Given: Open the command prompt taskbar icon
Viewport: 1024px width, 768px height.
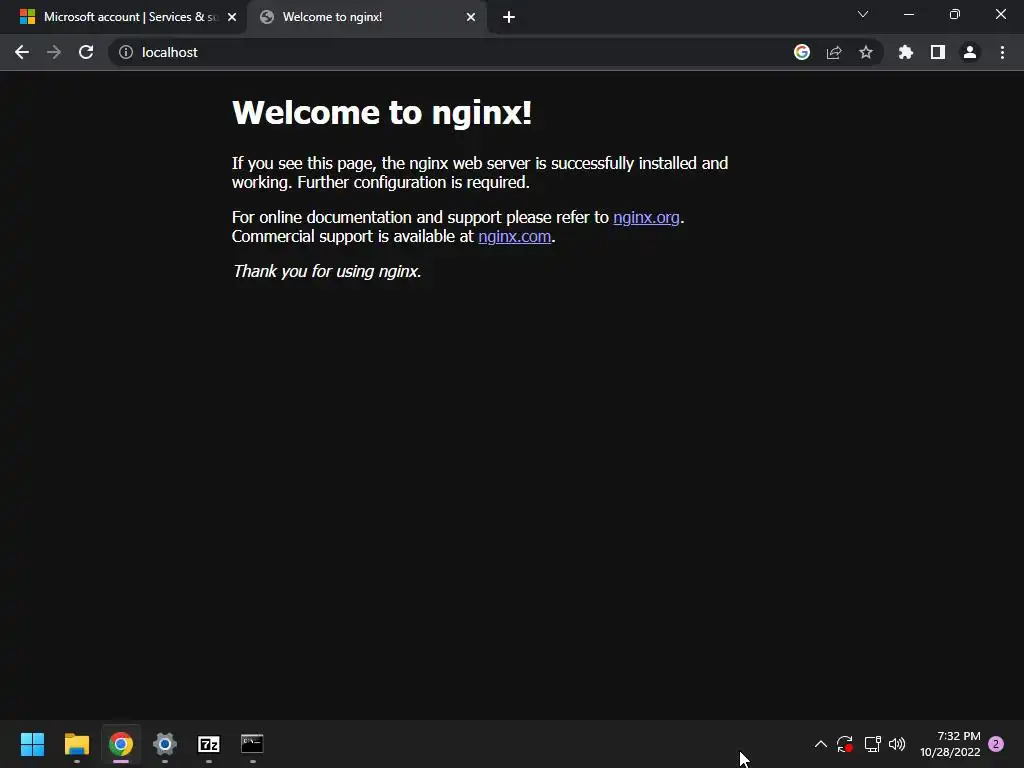Looking at the screenshot, I should [252, 744].
